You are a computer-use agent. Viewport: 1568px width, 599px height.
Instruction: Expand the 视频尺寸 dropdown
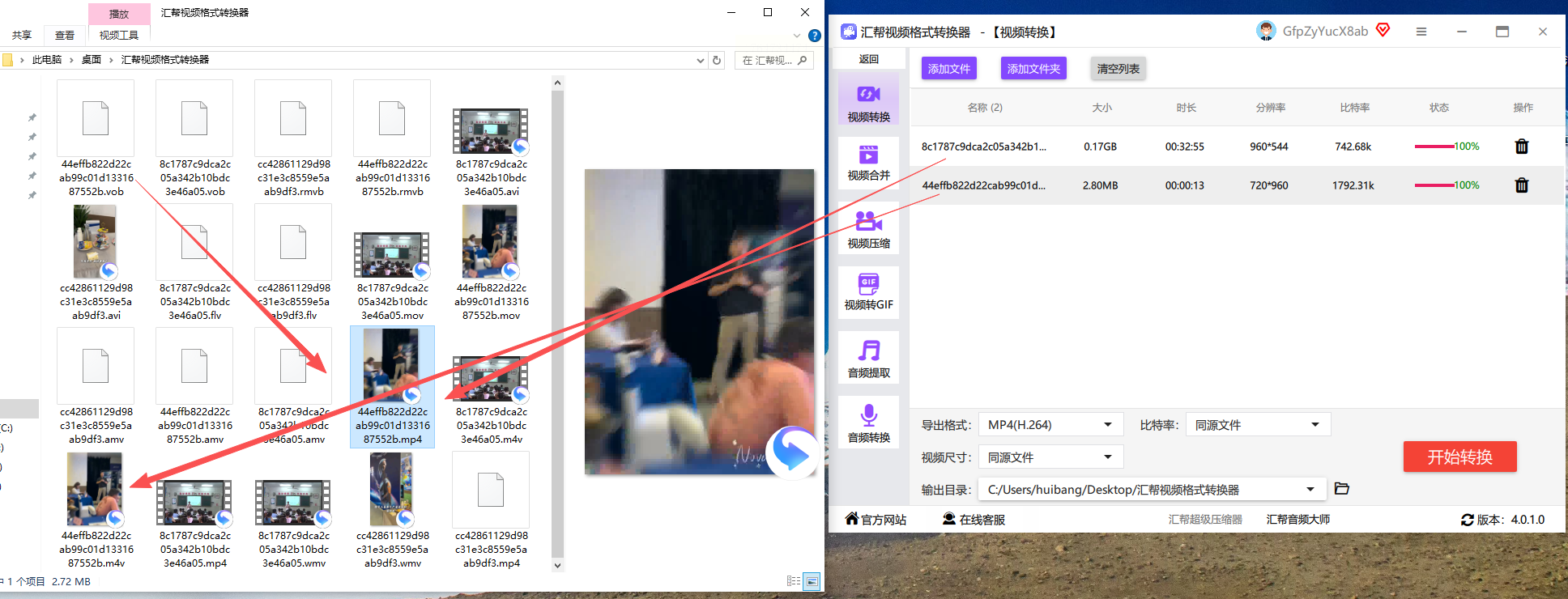pos(1050,457)
